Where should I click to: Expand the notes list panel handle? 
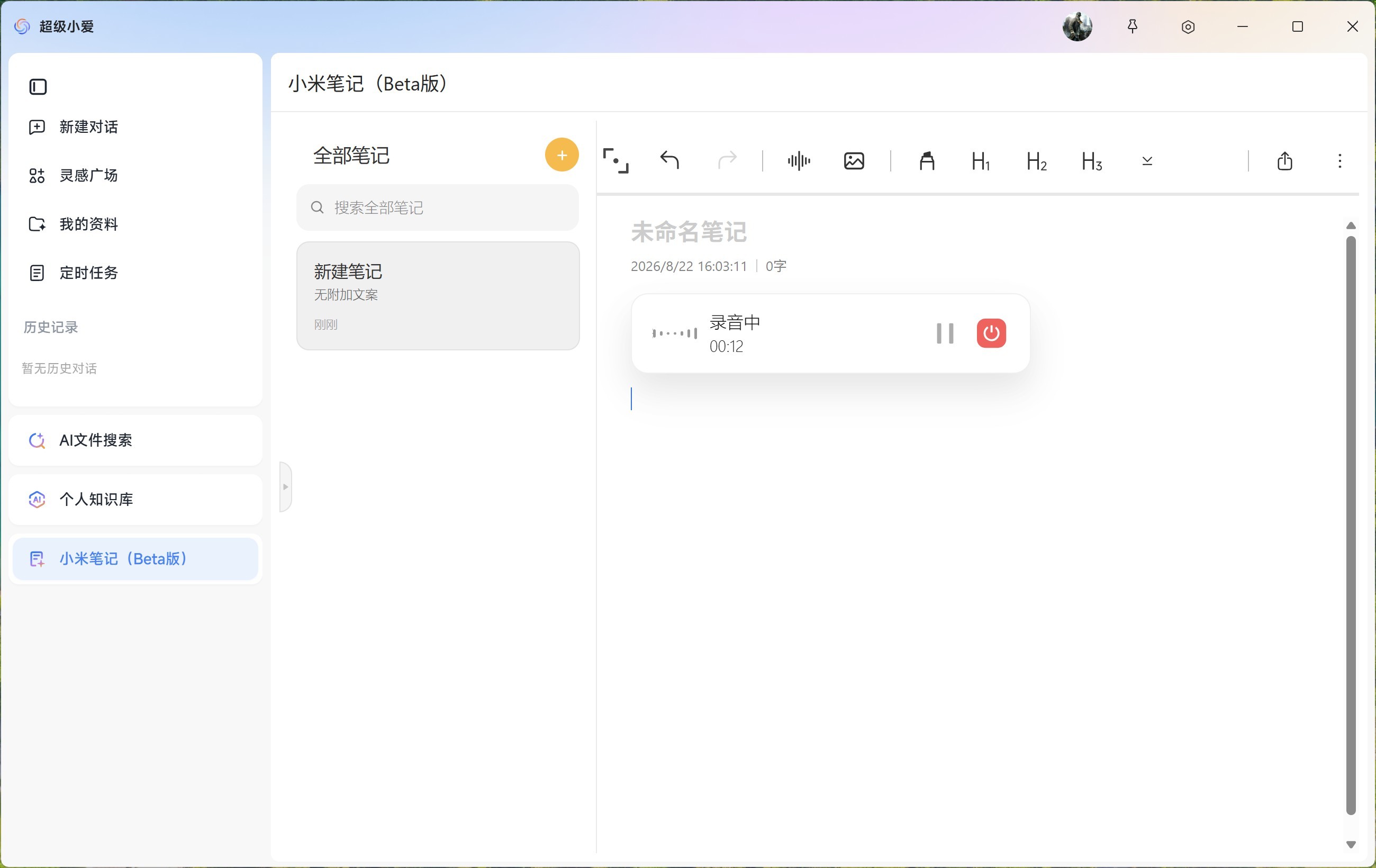click(x=286, y=487)
